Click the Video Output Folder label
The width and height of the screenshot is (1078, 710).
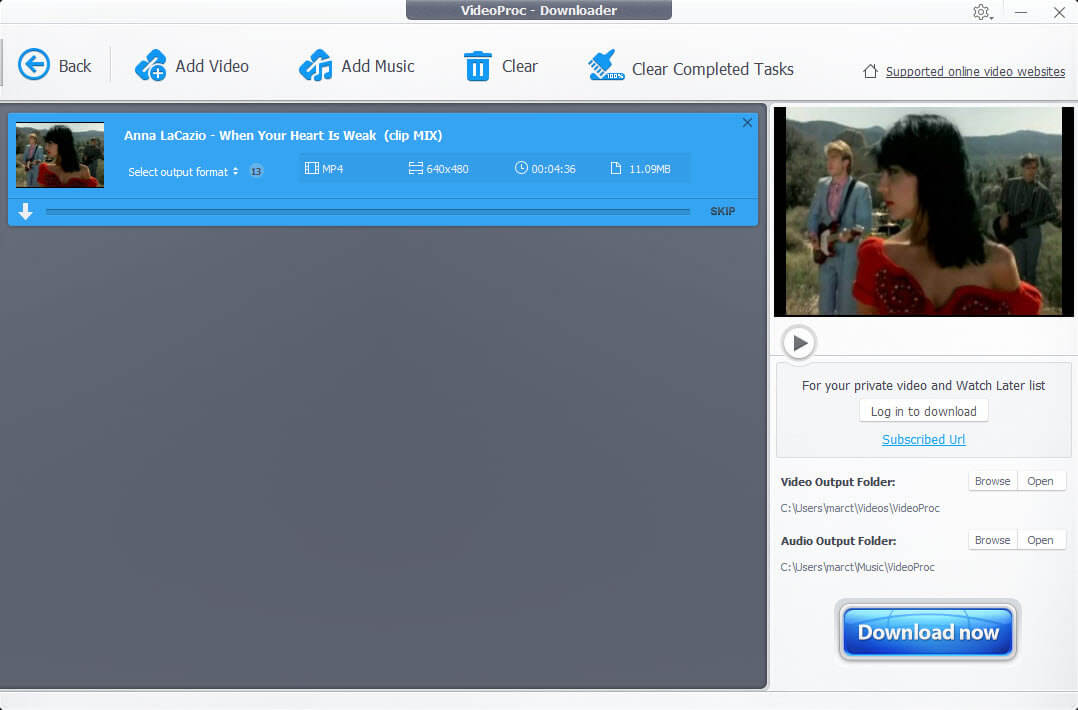coord(837,482)
